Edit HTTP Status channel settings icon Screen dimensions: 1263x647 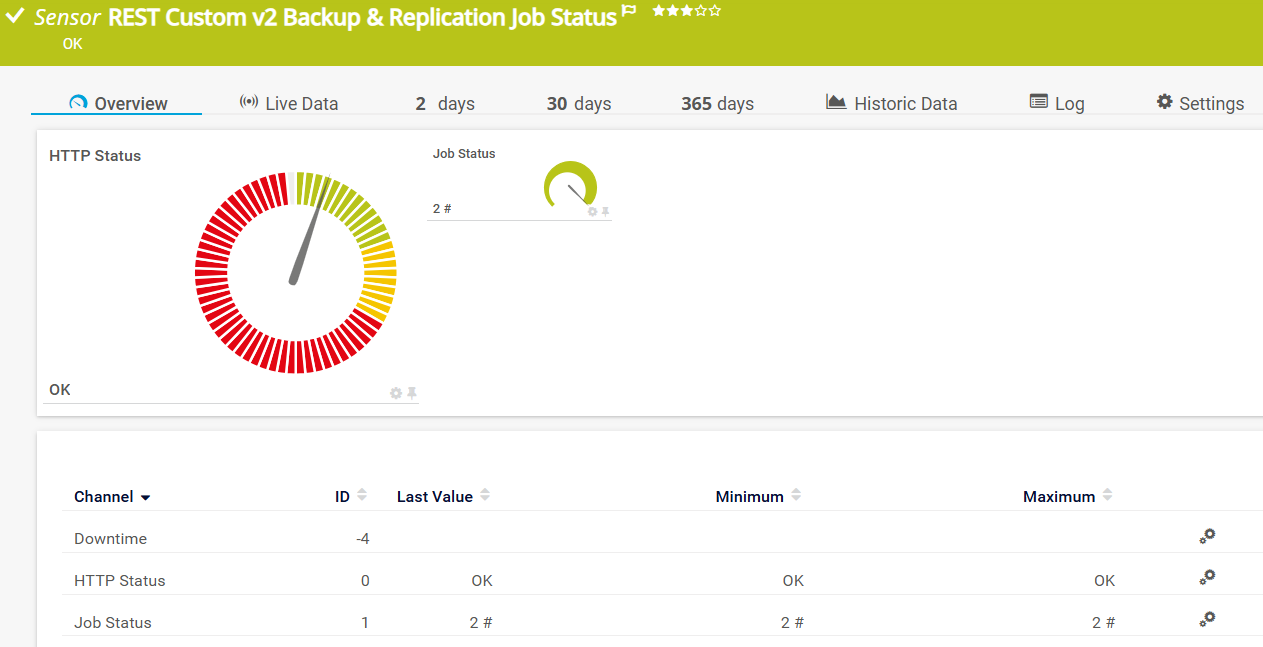(1207, 578)
